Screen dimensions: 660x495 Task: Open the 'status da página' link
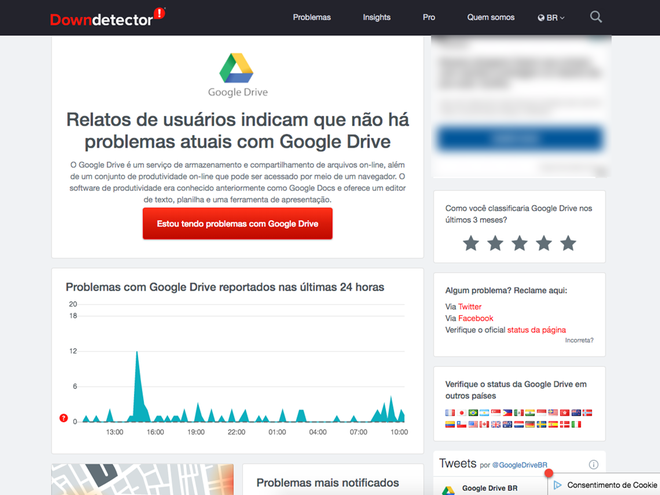(537, 330)
